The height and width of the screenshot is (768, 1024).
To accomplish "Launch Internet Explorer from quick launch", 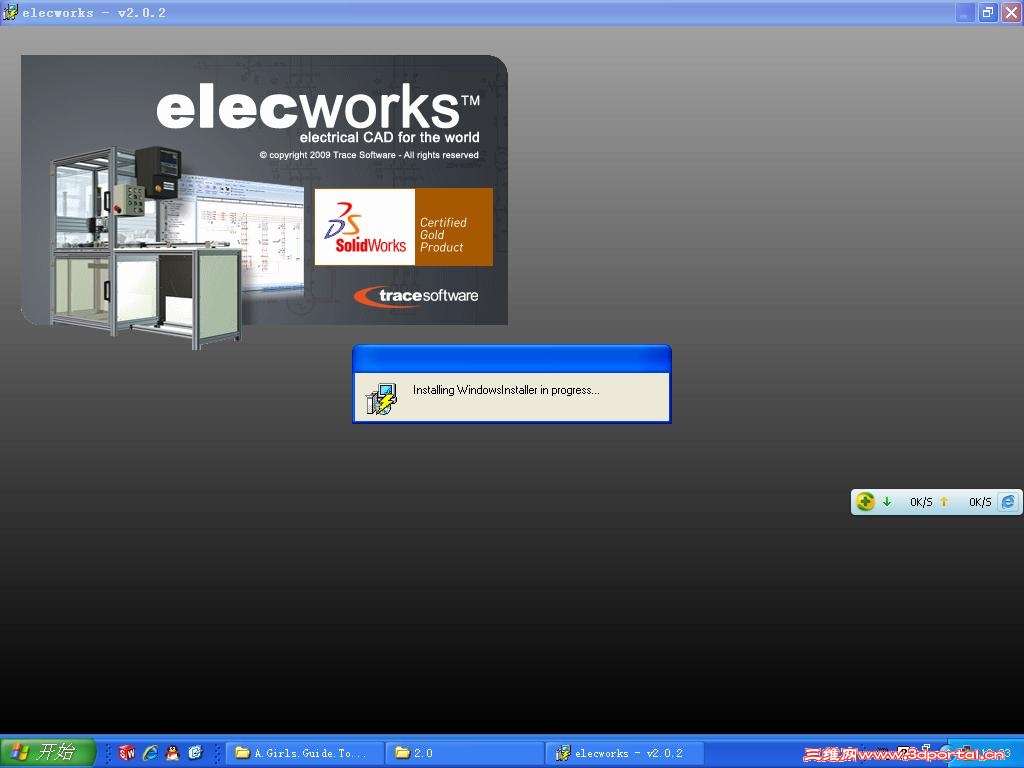I will pos(150,753).
